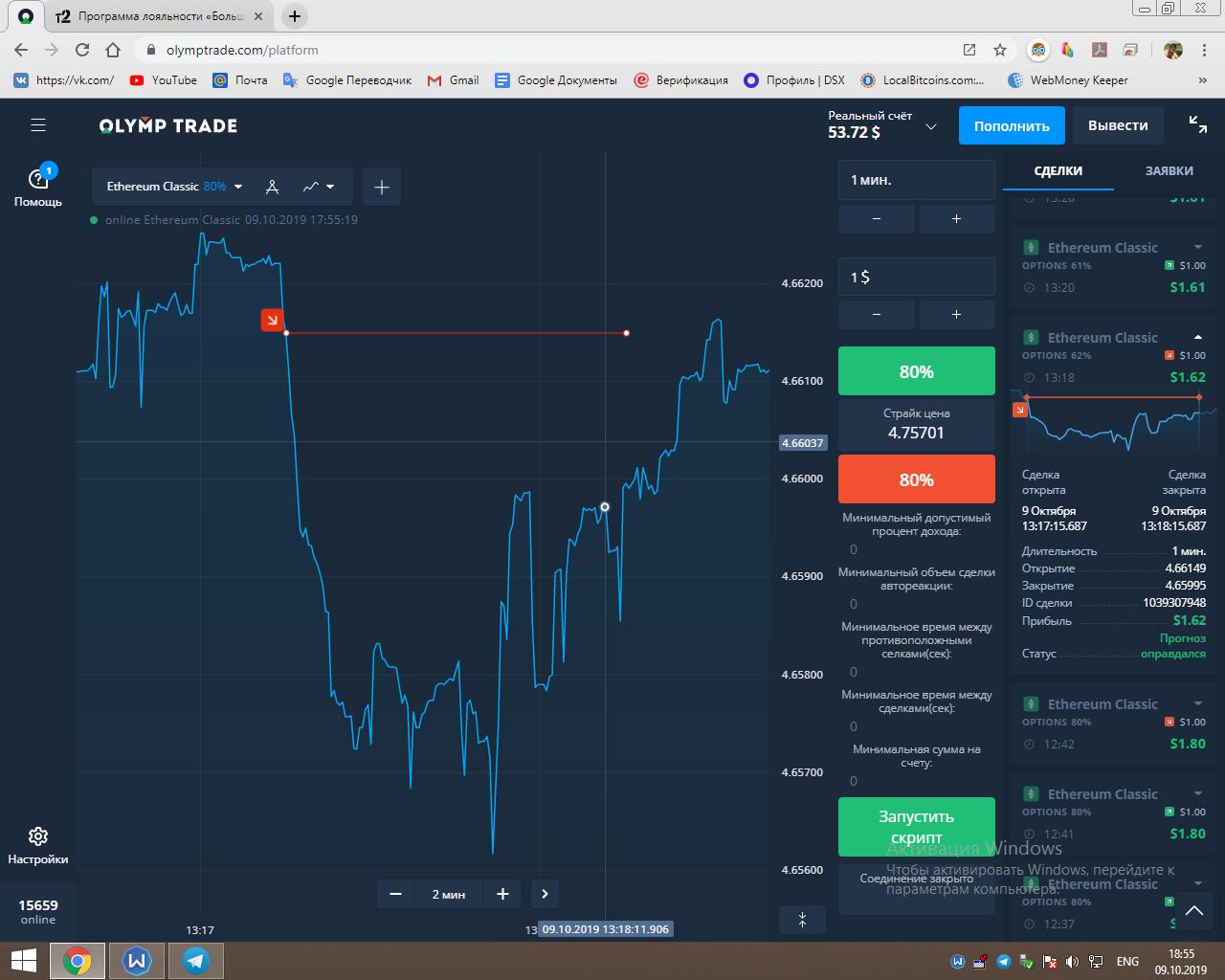Open the hamburger main menu
The width and height of the screenshot is (1225, 980).
[38, 125]
